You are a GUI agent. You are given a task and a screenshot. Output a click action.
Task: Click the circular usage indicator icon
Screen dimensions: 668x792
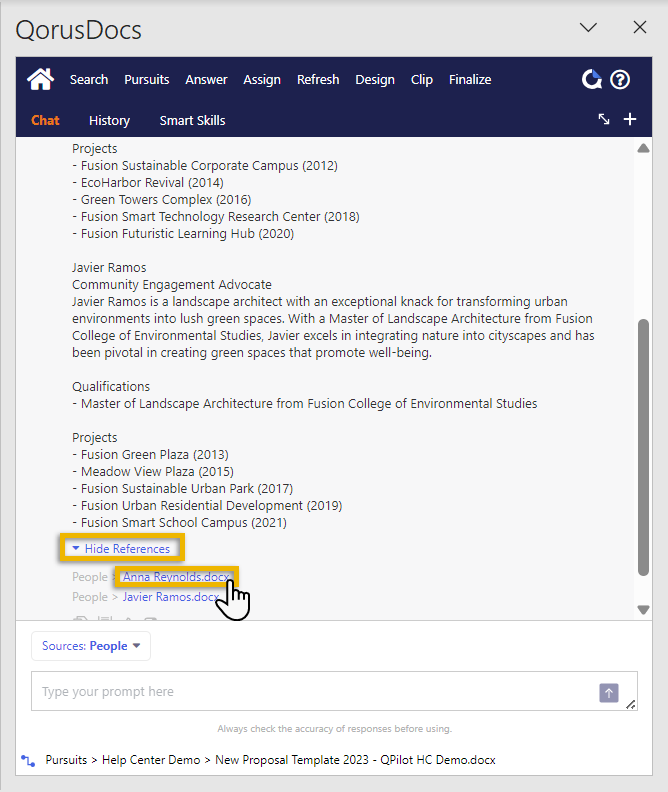[593, 79]
